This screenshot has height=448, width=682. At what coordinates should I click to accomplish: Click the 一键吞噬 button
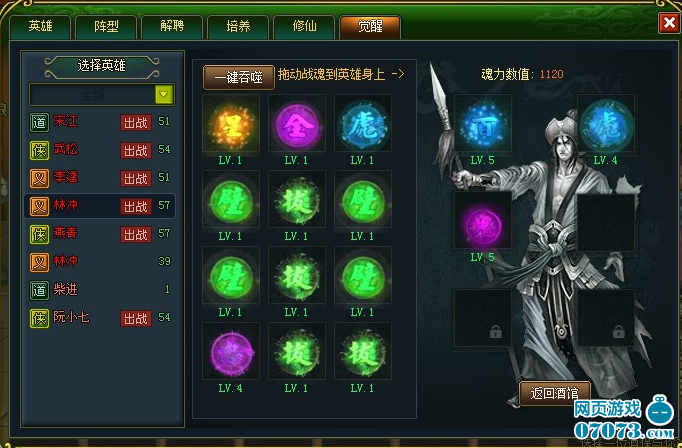239,77
